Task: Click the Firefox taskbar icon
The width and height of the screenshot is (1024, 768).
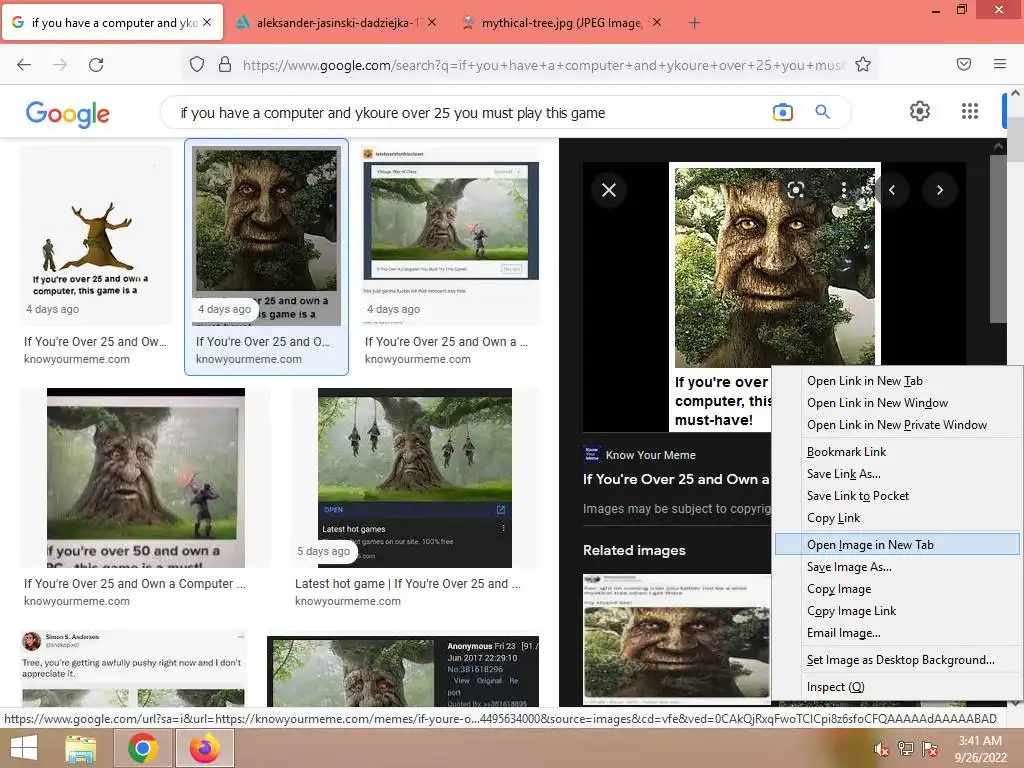Action: [204, 748]
